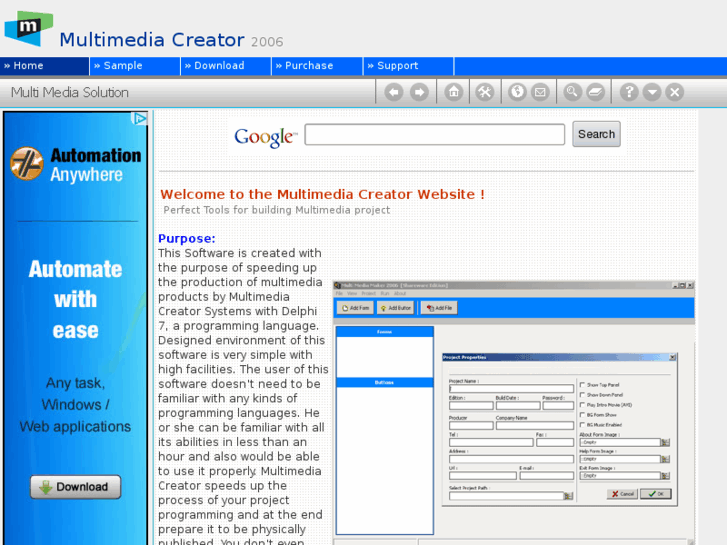
Task: Open the envelope mail icon
Action: click(x=540, y=92)
